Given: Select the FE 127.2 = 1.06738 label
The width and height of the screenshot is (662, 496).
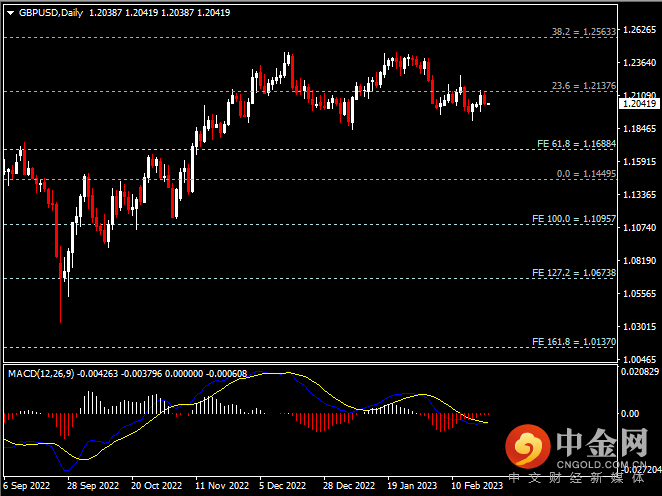Looking at the screenshot, I should tap(575, 272).
